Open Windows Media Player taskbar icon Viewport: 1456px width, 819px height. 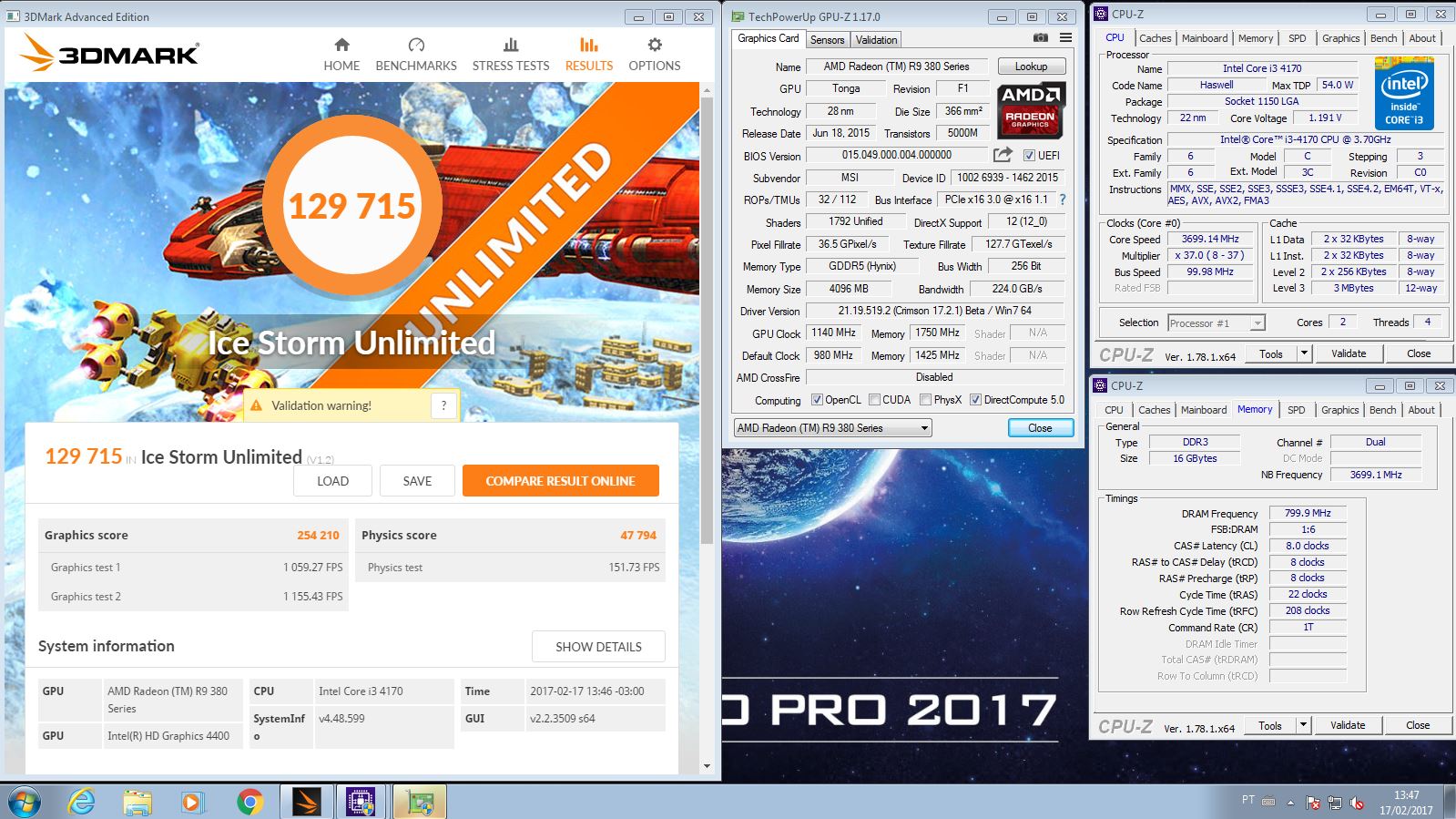(191, 802)
